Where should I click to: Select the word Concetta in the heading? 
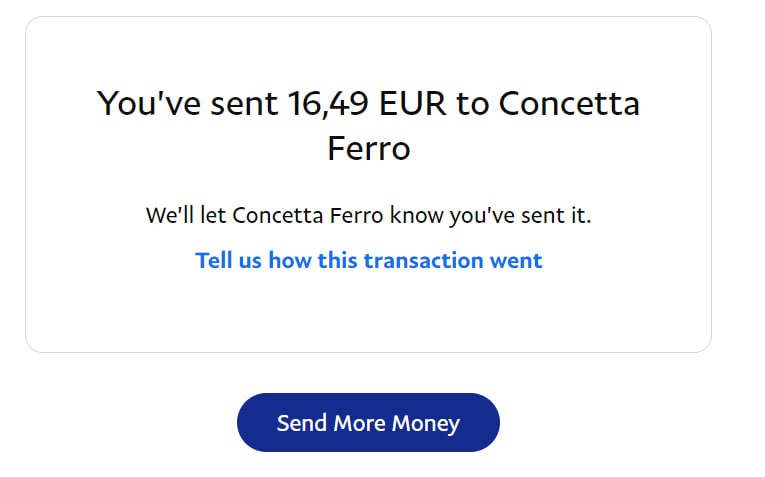click(x=569, y=103)
